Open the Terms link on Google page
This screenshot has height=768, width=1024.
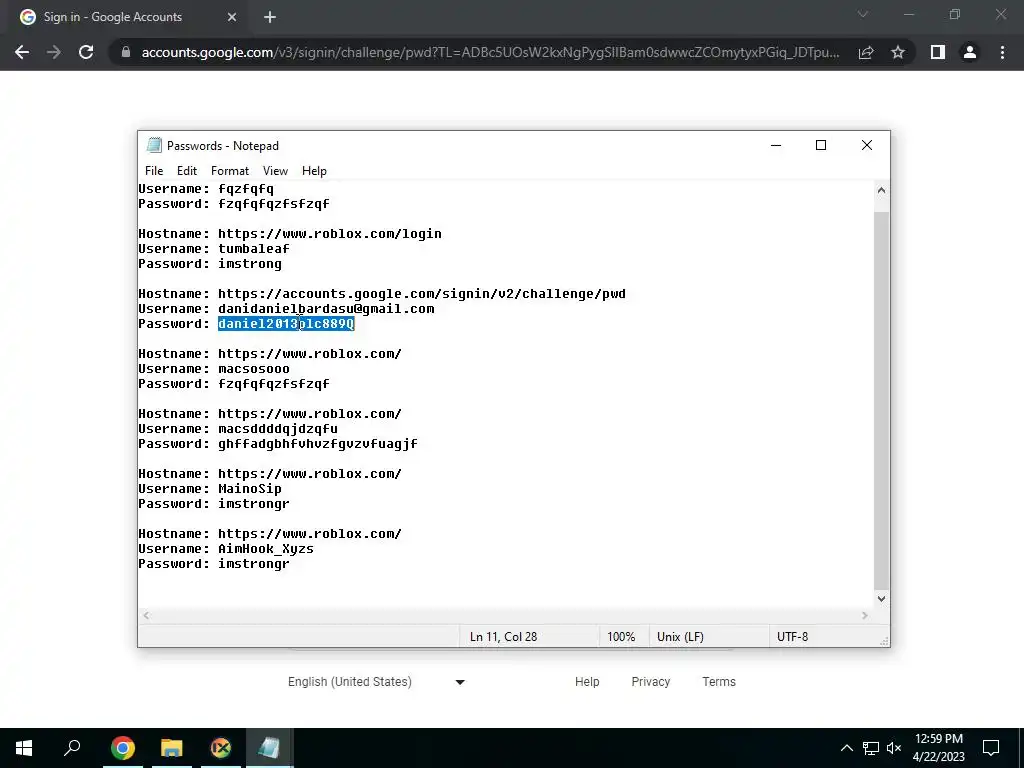(719, 682)
